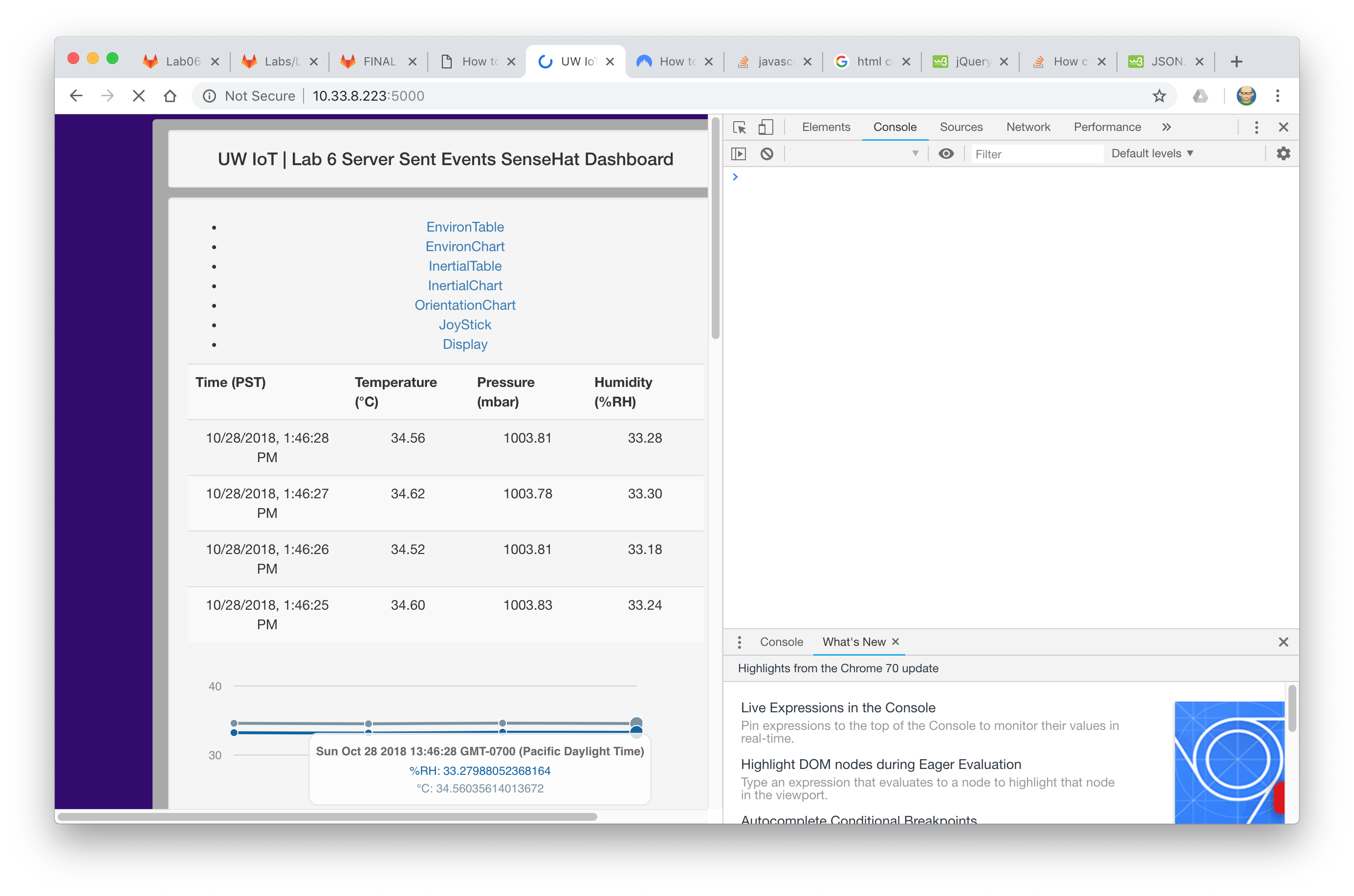
Task: Click the live expression eye icon
Action: 946,154
